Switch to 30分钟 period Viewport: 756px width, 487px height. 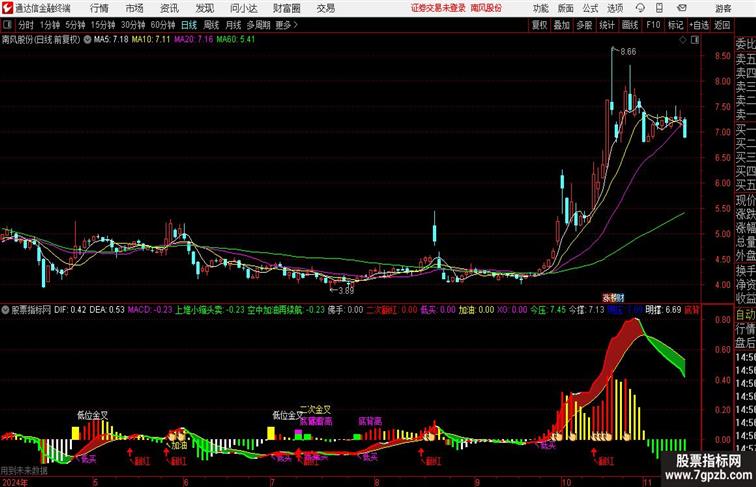[133, 25]
